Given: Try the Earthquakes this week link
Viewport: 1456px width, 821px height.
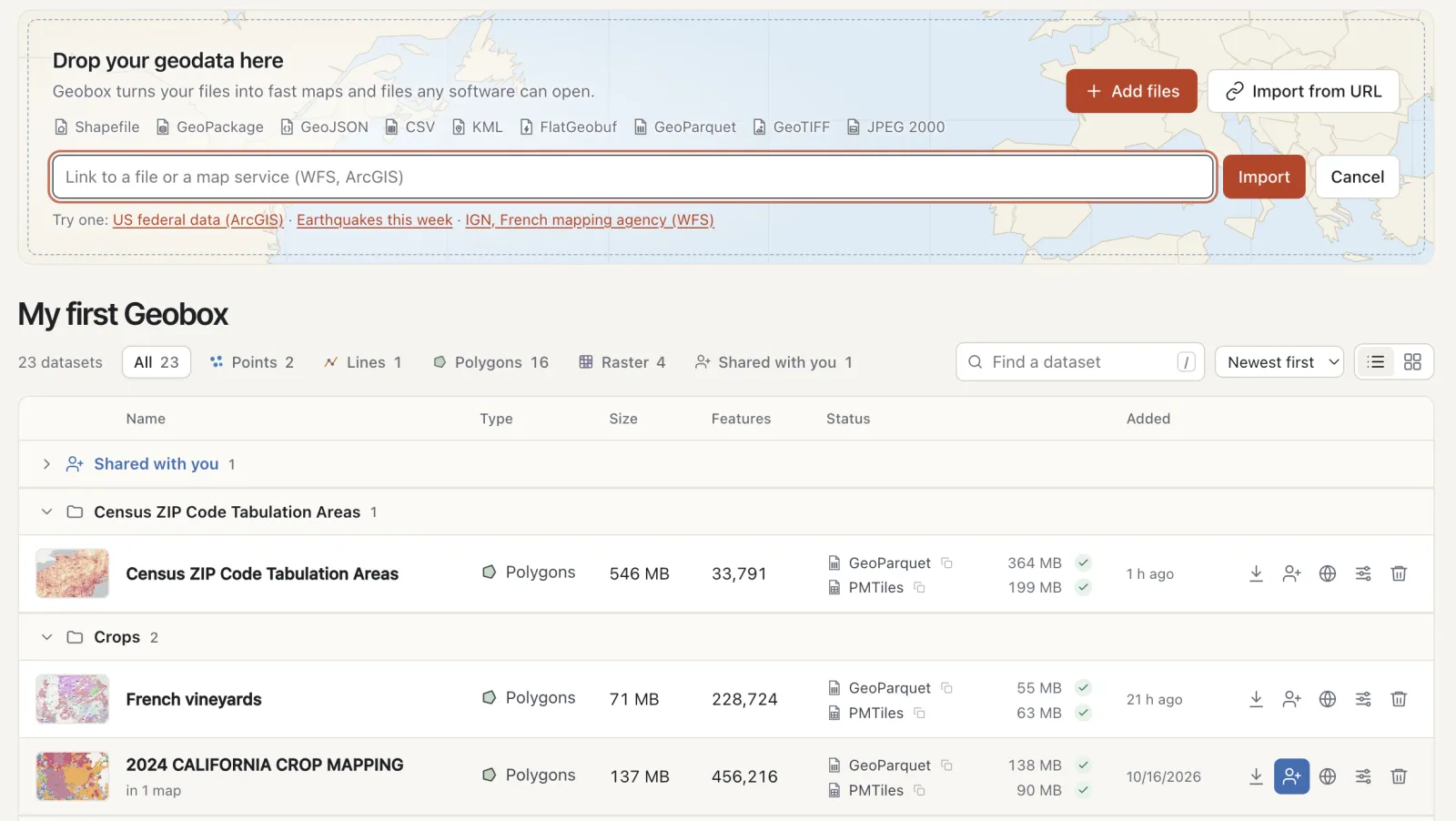Looking at the screenshot, I should 374,219.
